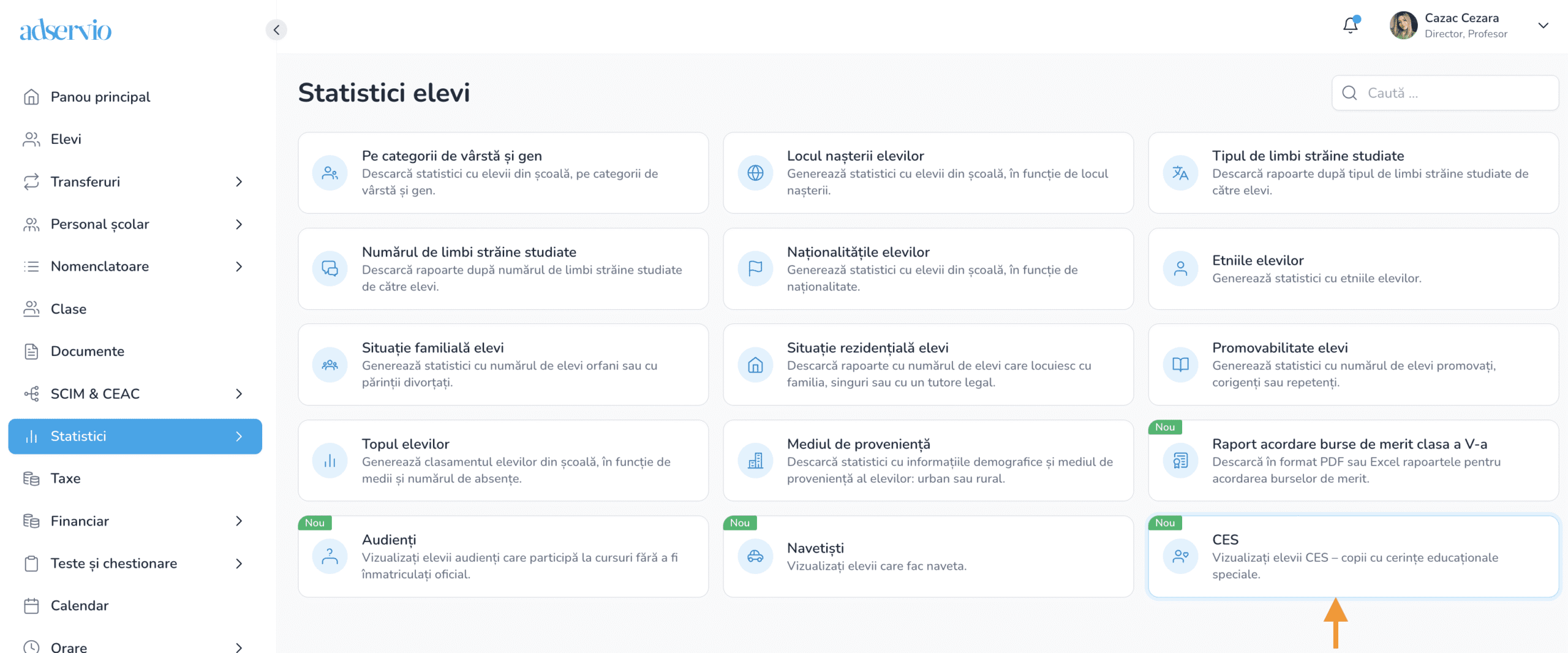Click the car icon for Navetiști

pos(755,556)
